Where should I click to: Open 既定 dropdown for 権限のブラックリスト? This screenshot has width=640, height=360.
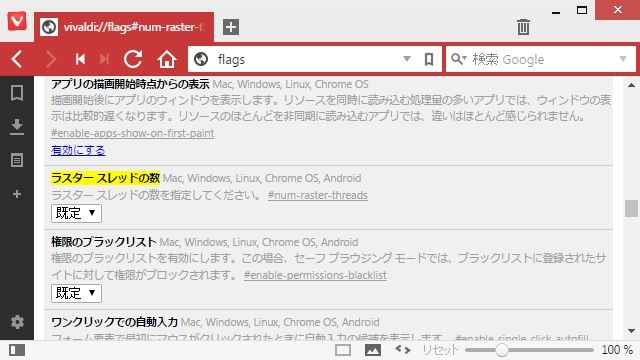pos(76,293)
